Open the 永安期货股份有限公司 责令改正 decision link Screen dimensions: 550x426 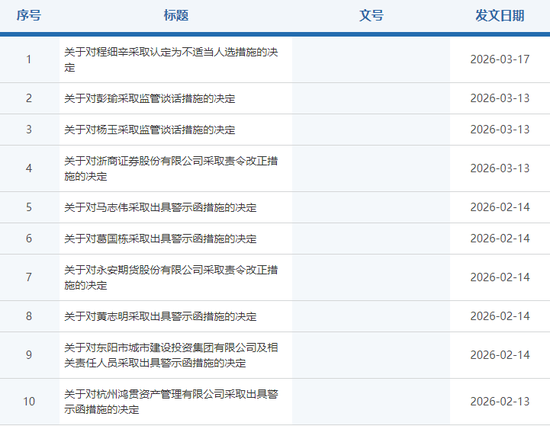(x=171, y=277)
